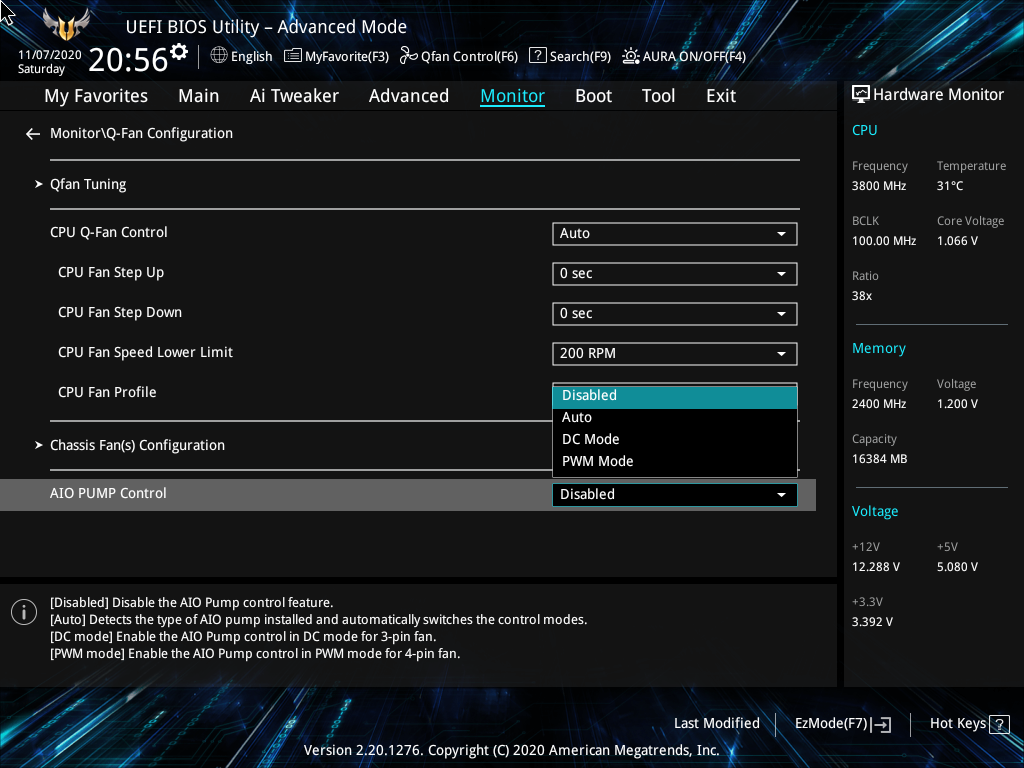Click English language selector text
This screenshot has width=1024, height=768.
(251, 57)
